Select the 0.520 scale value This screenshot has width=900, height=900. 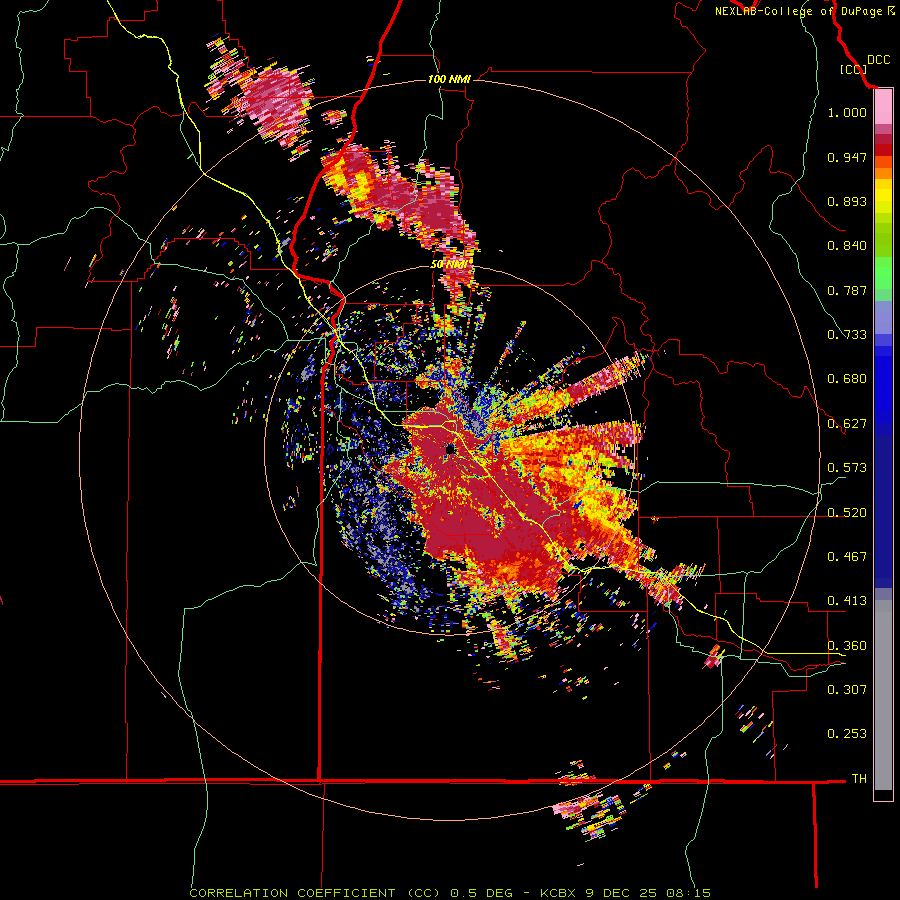click(847, 513)
